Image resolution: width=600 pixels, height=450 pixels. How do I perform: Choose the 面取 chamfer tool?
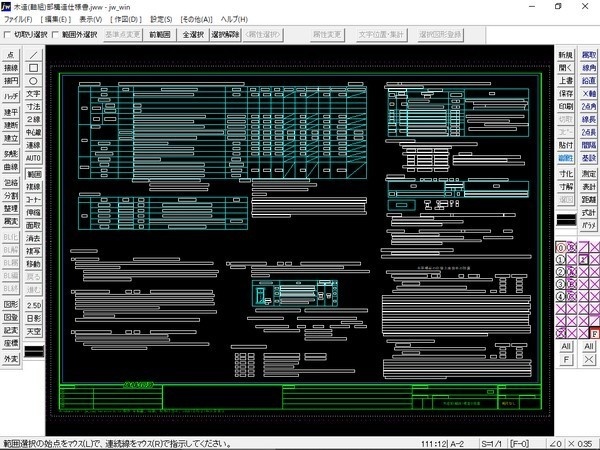(x=33, y=225)
